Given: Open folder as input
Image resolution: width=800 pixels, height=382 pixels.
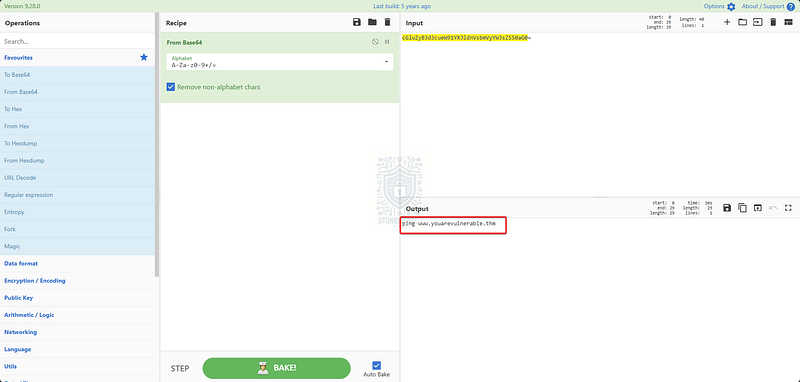Looking at the screenshot, I should pos(742,22).
